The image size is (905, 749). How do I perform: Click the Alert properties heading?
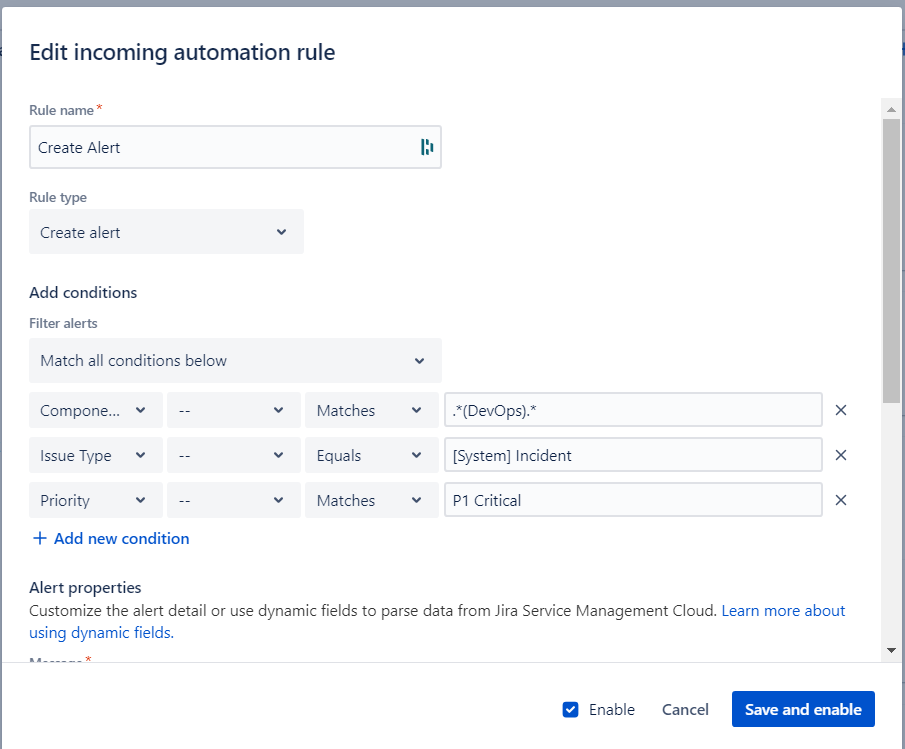click(85, 587)
